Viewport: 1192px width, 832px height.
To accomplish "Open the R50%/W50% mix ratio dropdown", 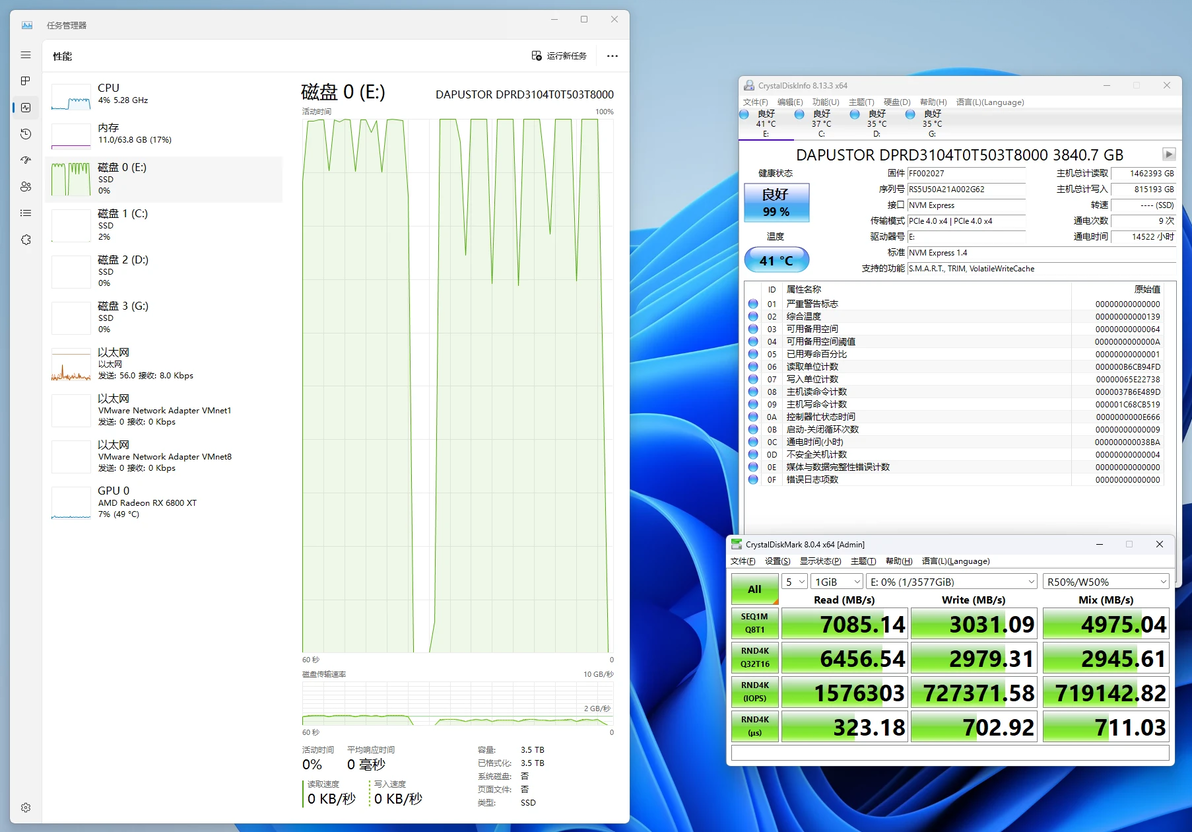I will click(x=1106, y=582).
